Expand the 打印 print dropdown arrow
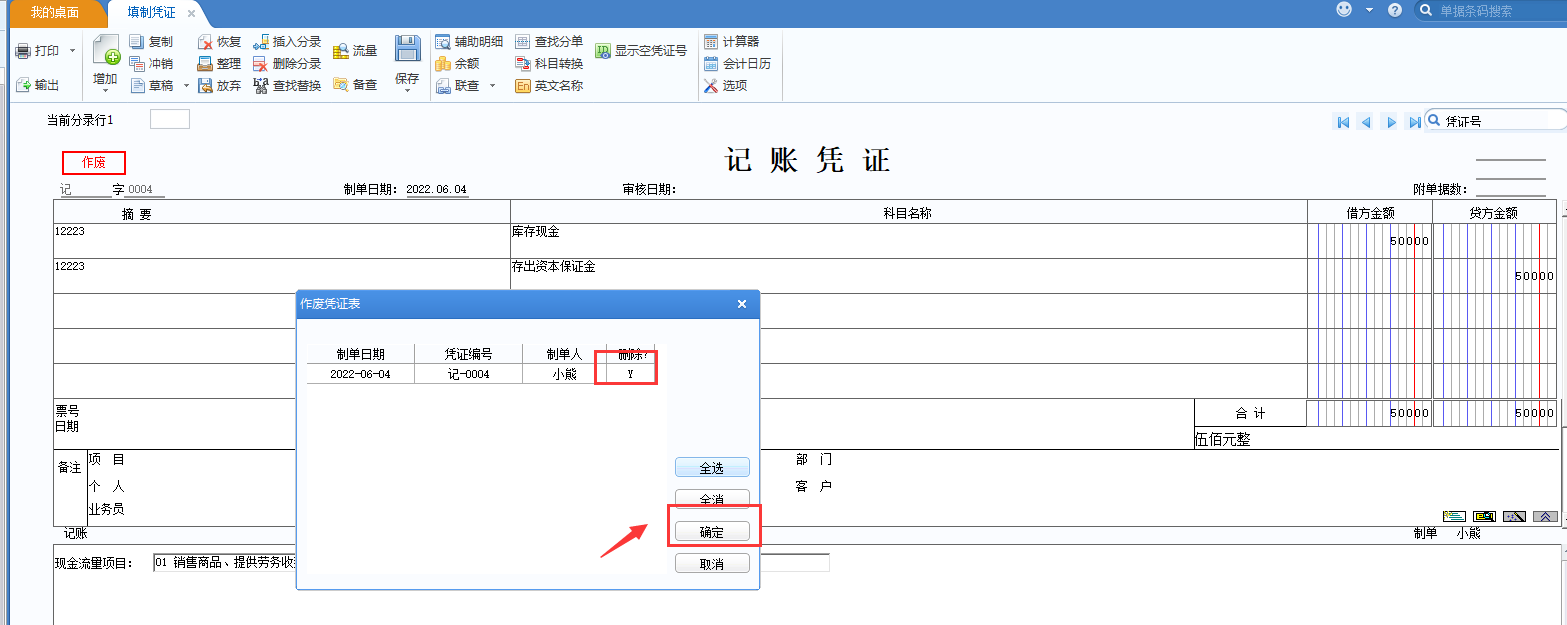The width and height of the screenshot is (1567, 625). [72, 50]
